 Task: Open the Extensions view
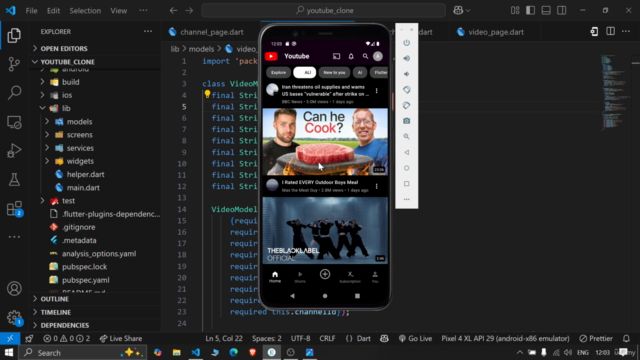[x=14, y=209]
